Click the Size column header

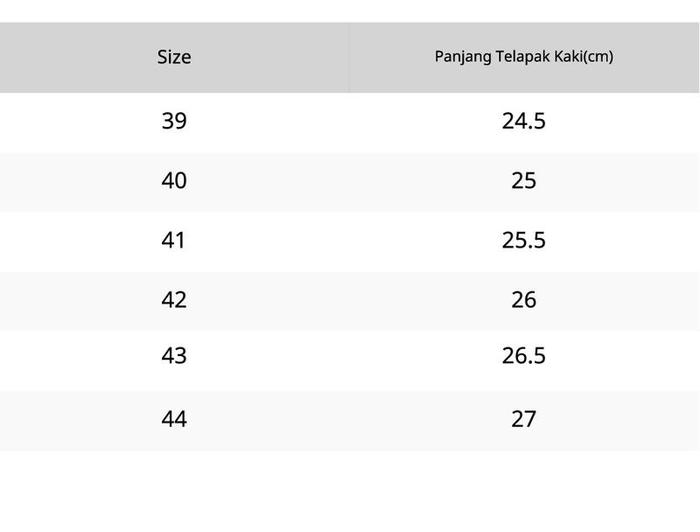174,57
